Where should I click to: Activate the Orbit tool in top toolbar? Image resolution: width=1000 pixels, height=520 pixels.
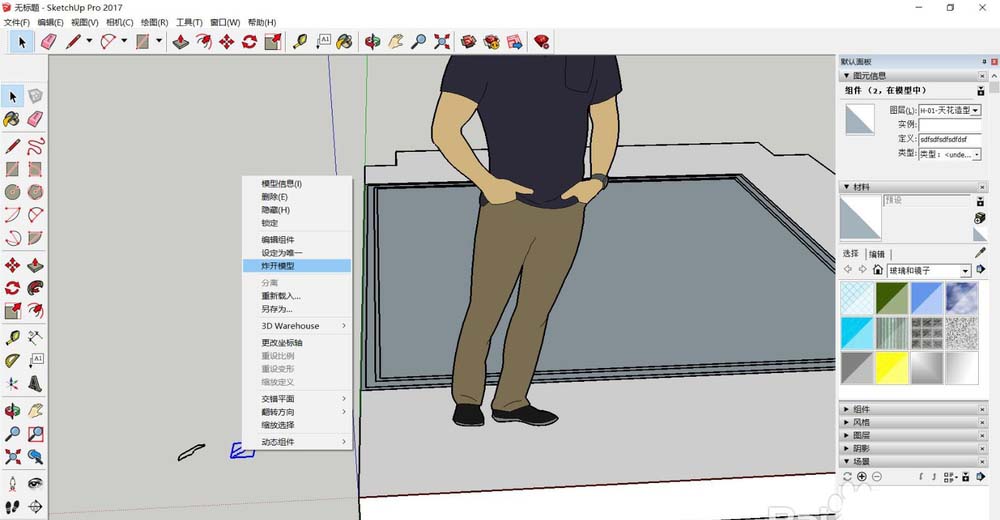(373, 41)
